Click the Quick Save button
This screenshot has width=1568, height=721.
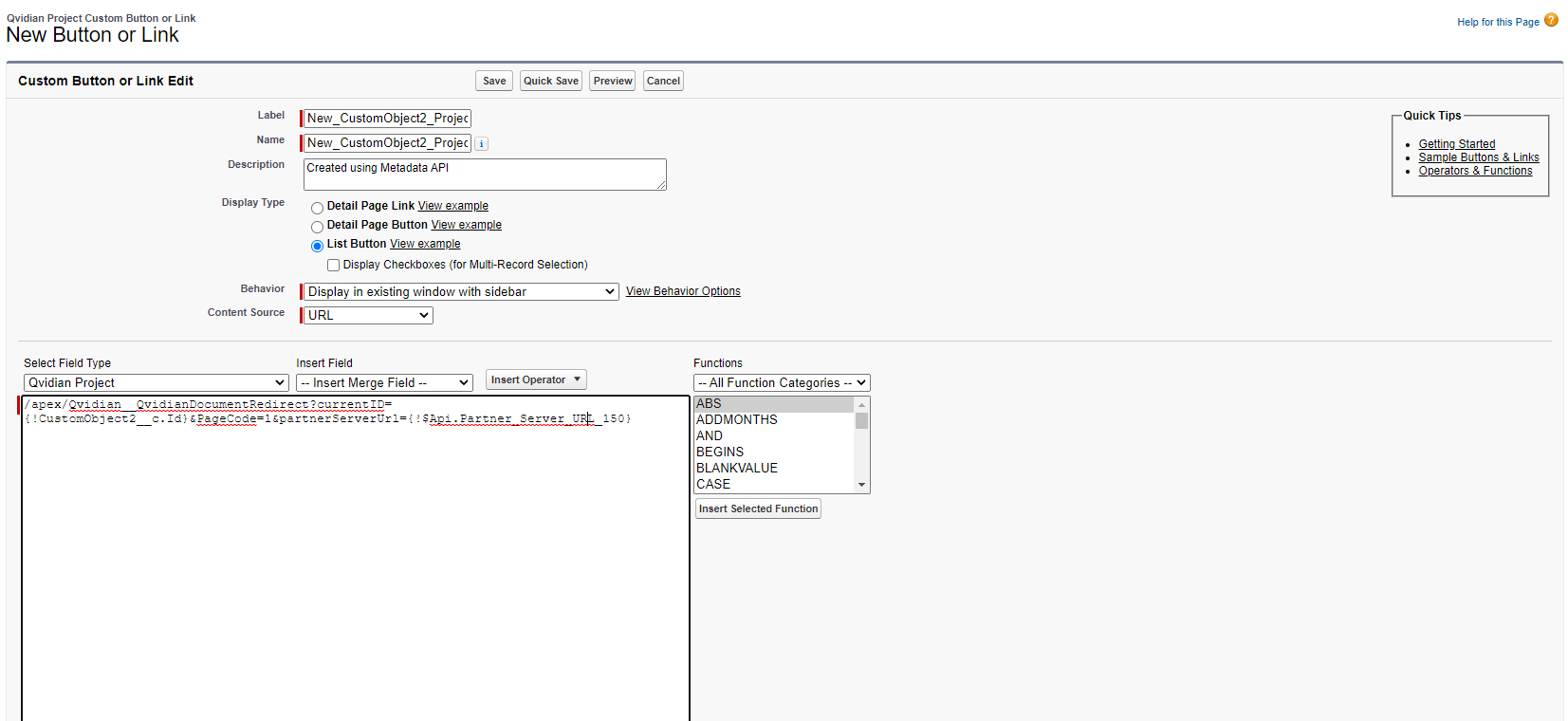click(551, 81)
